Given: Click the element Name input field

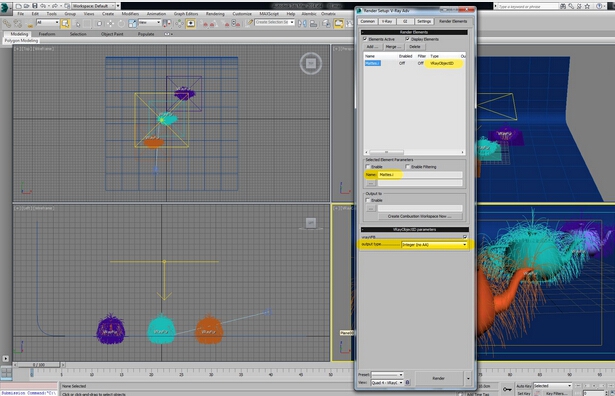Looking at the screenshot, I should (x=420, y=174).
